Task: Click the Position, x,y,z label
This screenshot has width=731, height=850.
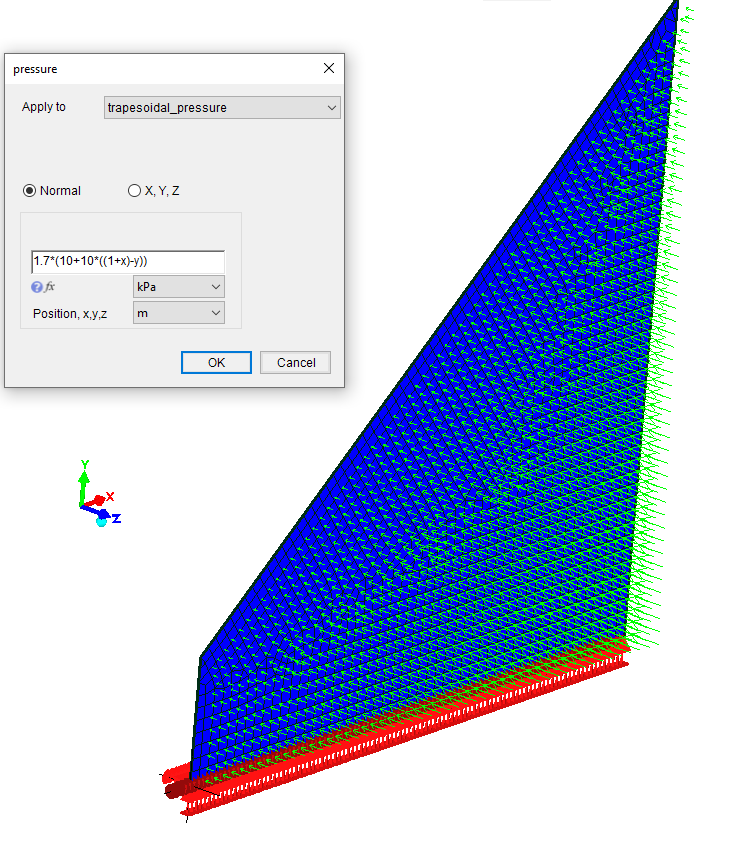Action: [x=70, y=314]
